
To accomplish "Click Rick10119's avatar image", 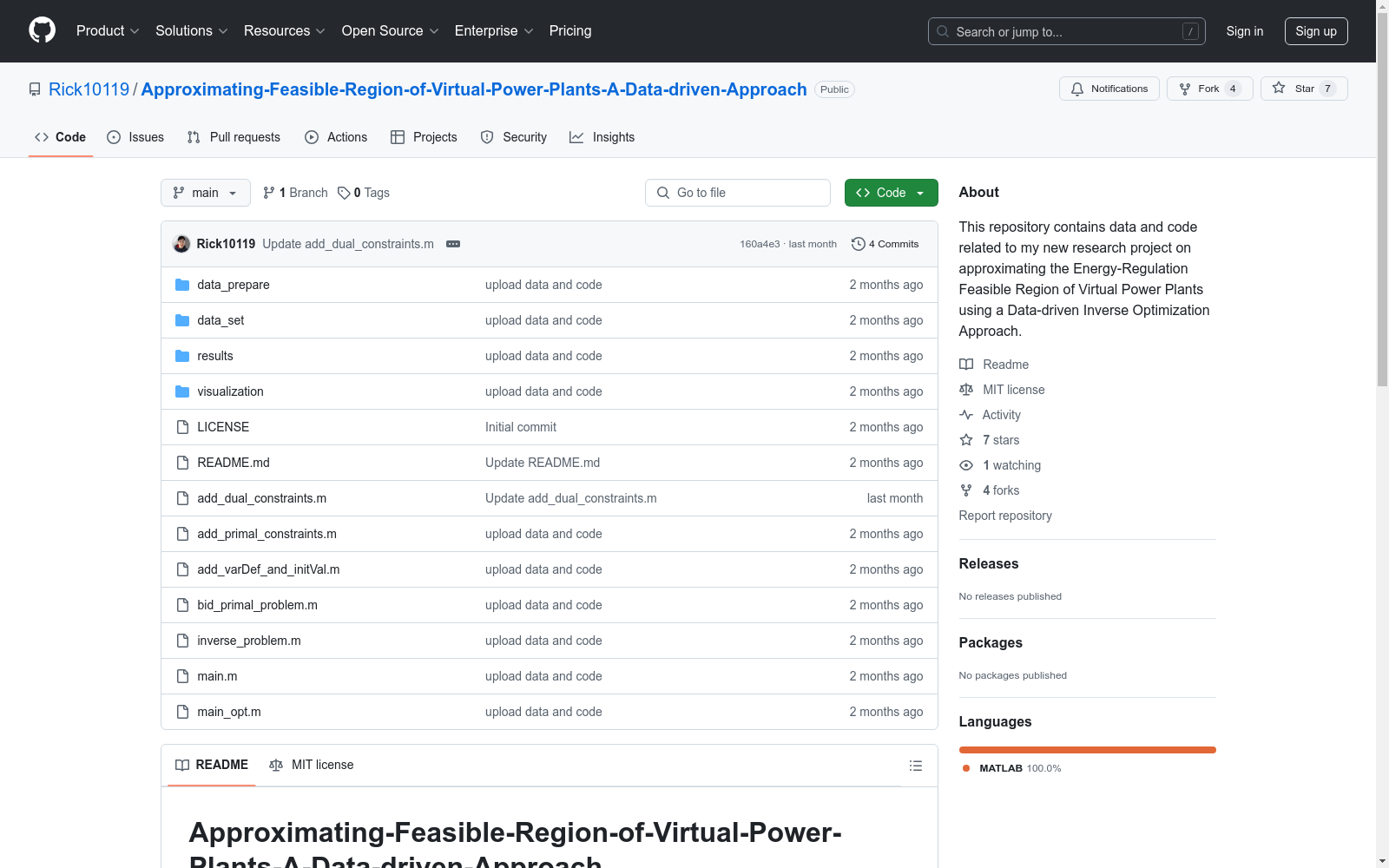I will coord(181,244).
